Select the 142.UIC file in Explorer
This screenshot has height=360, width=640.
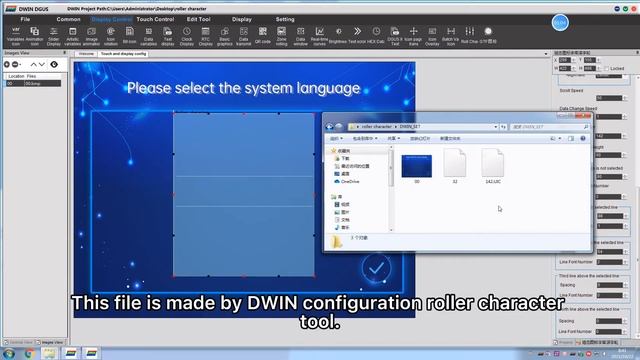493,166
